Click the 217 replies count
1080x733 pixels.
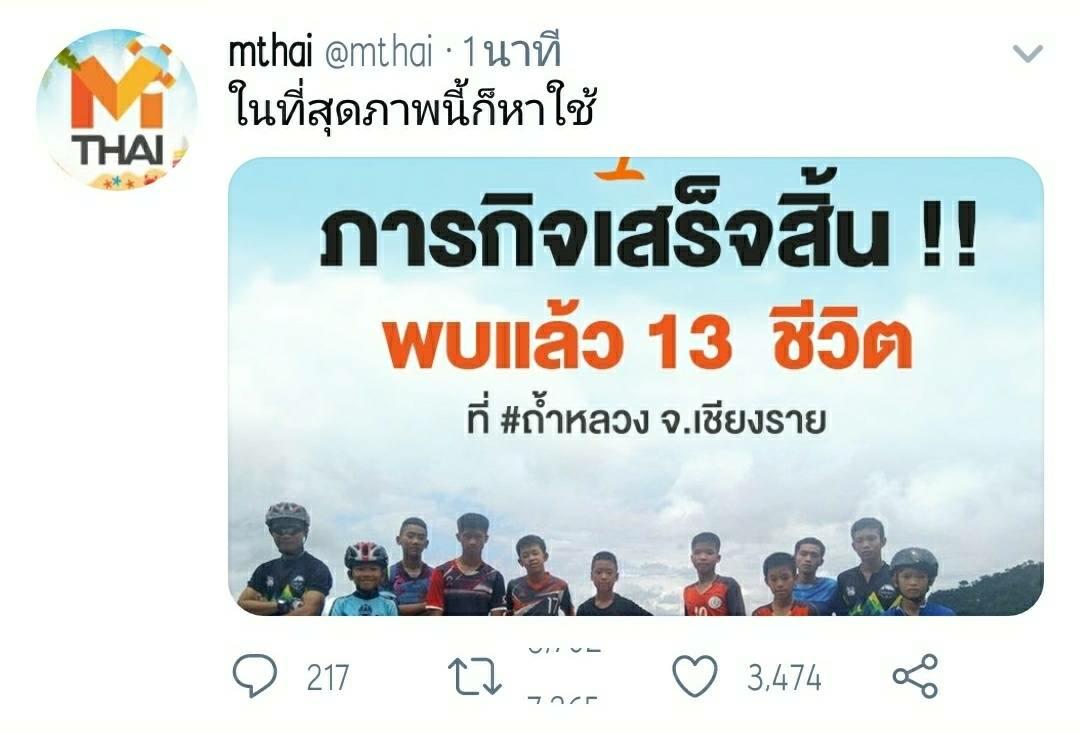click(328, 678)
